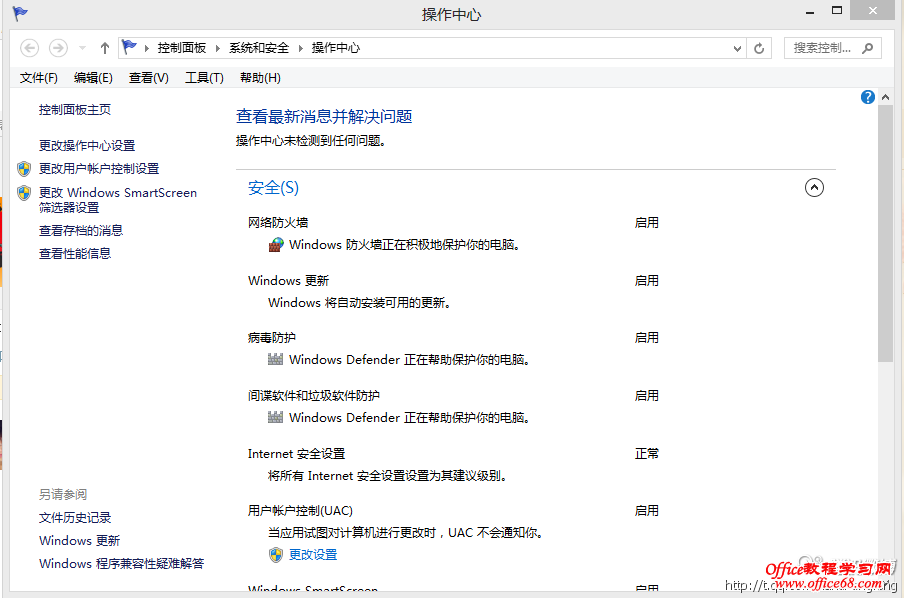Click the shield icon next to 更改设置
Viewport: 904px width, 598px height.
point(275,554)
